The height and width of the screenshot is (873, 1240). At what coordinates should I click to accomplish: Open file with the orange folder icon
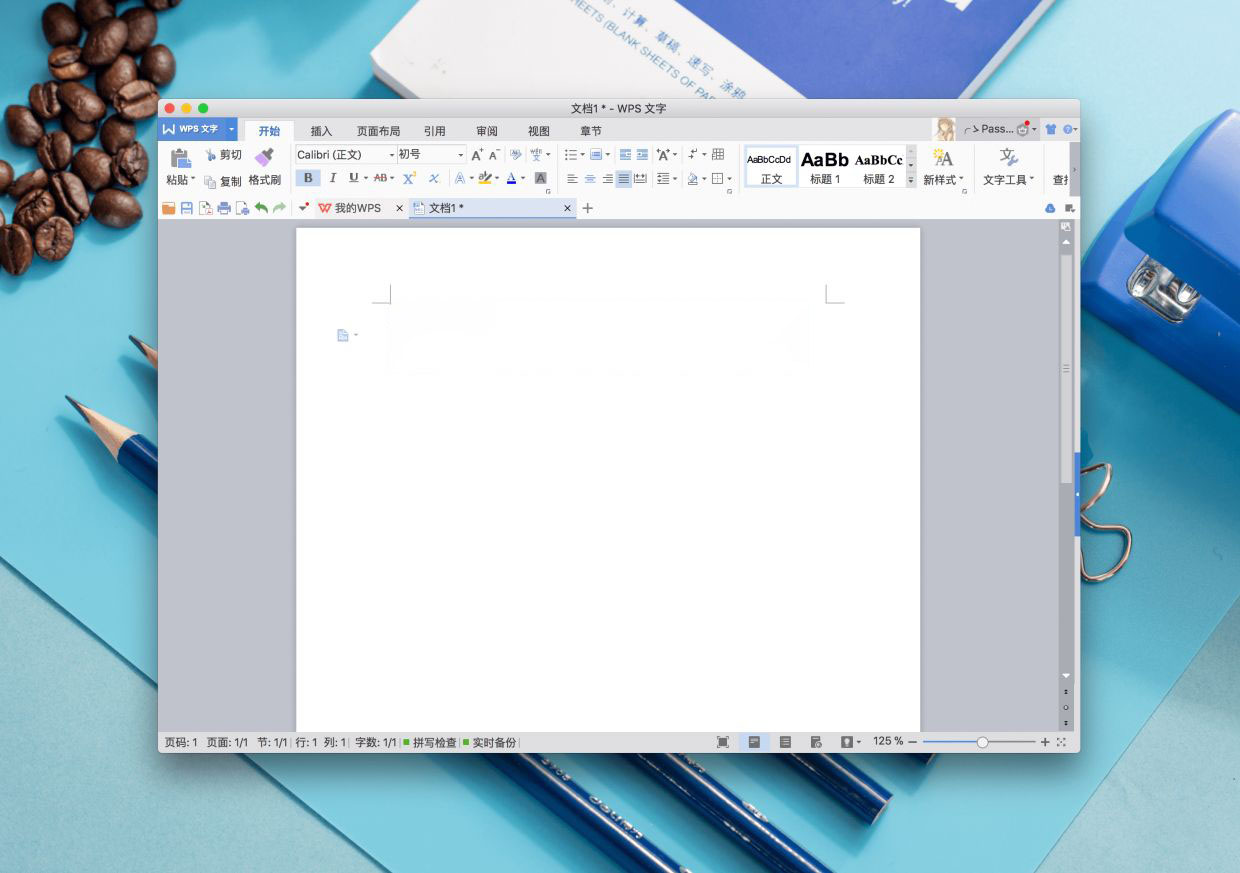click(x=169, y=208)
